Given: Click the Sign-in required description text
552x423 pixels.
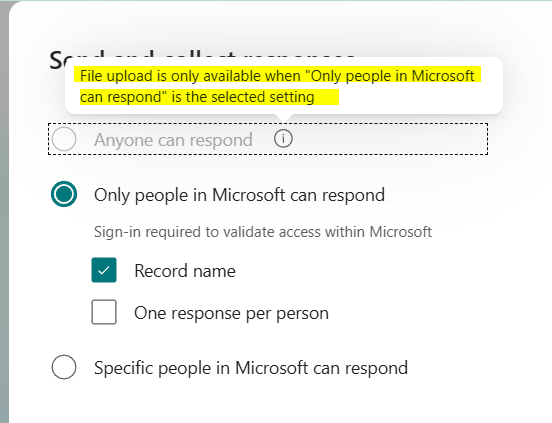Looking at the screenshot, I should [263, 232].
